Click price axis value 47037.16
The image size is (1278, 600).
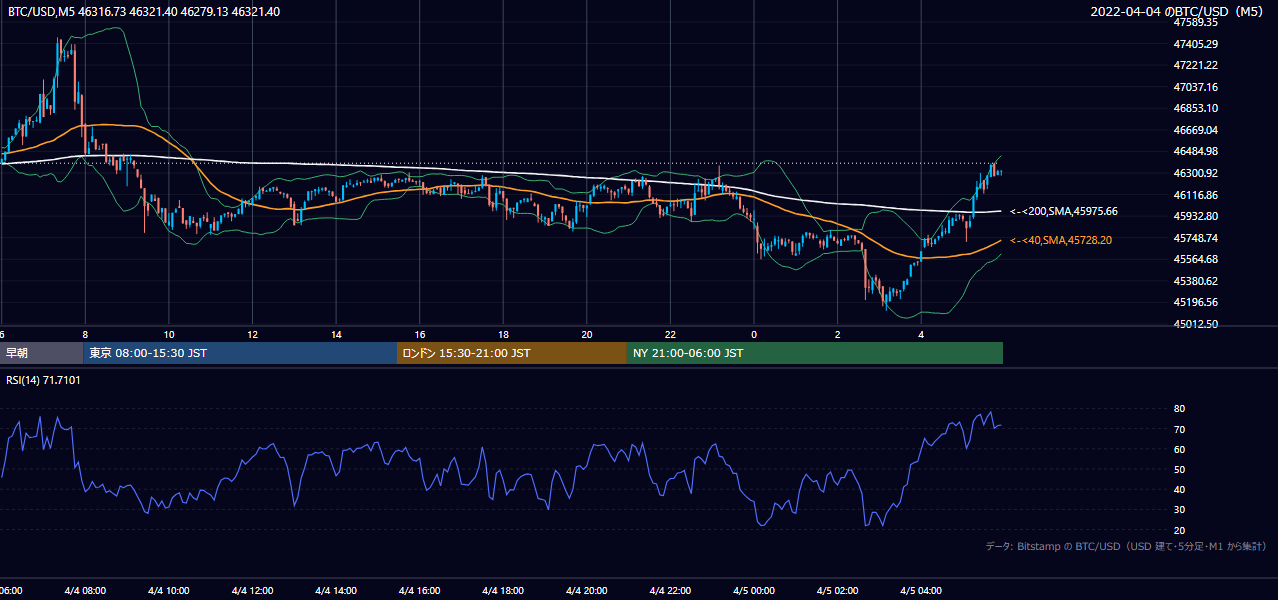(x=1195, y=87)
